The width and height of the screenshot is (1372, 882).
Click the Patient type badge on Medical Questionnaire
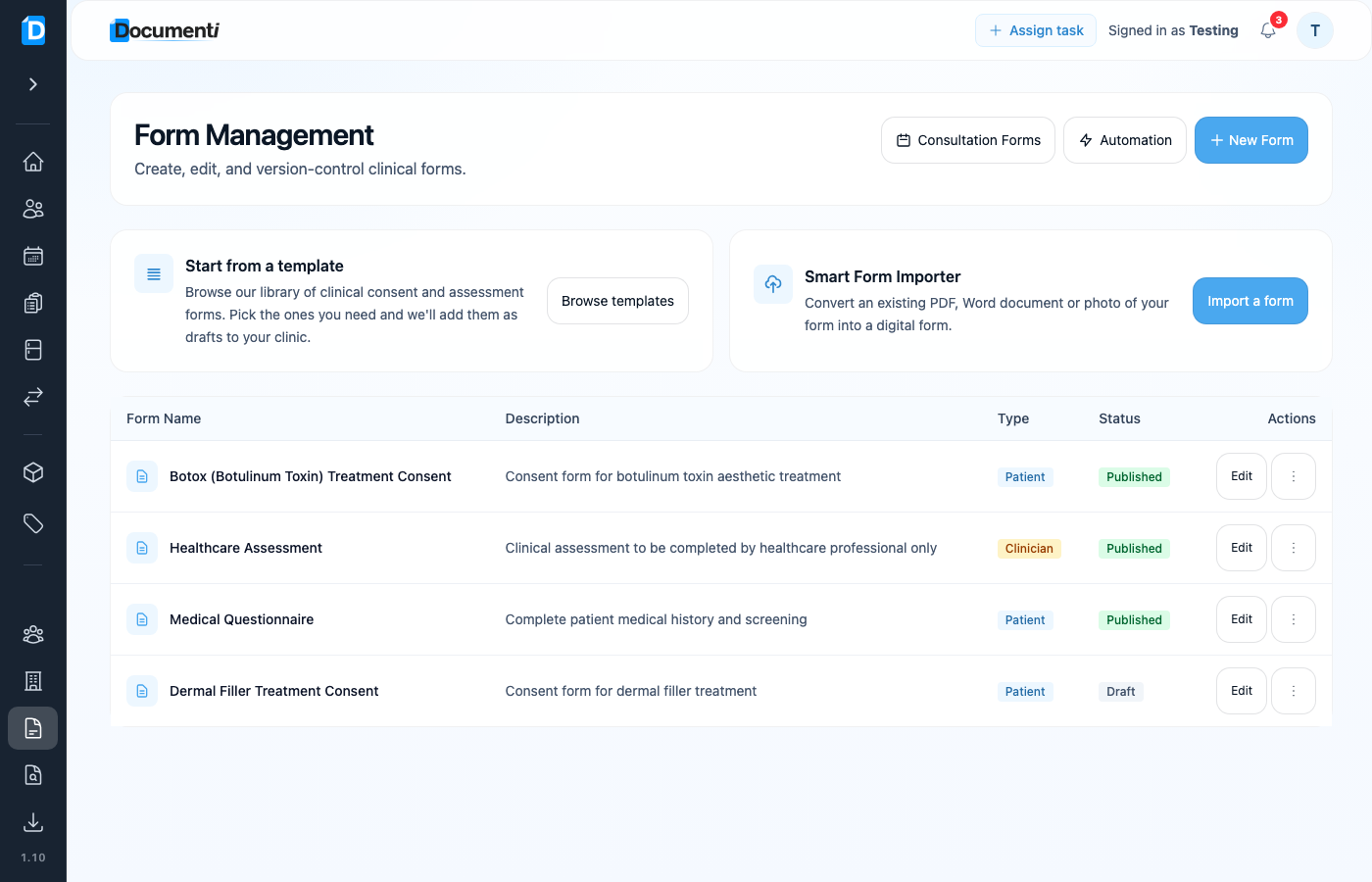(x=1025, y=620)
